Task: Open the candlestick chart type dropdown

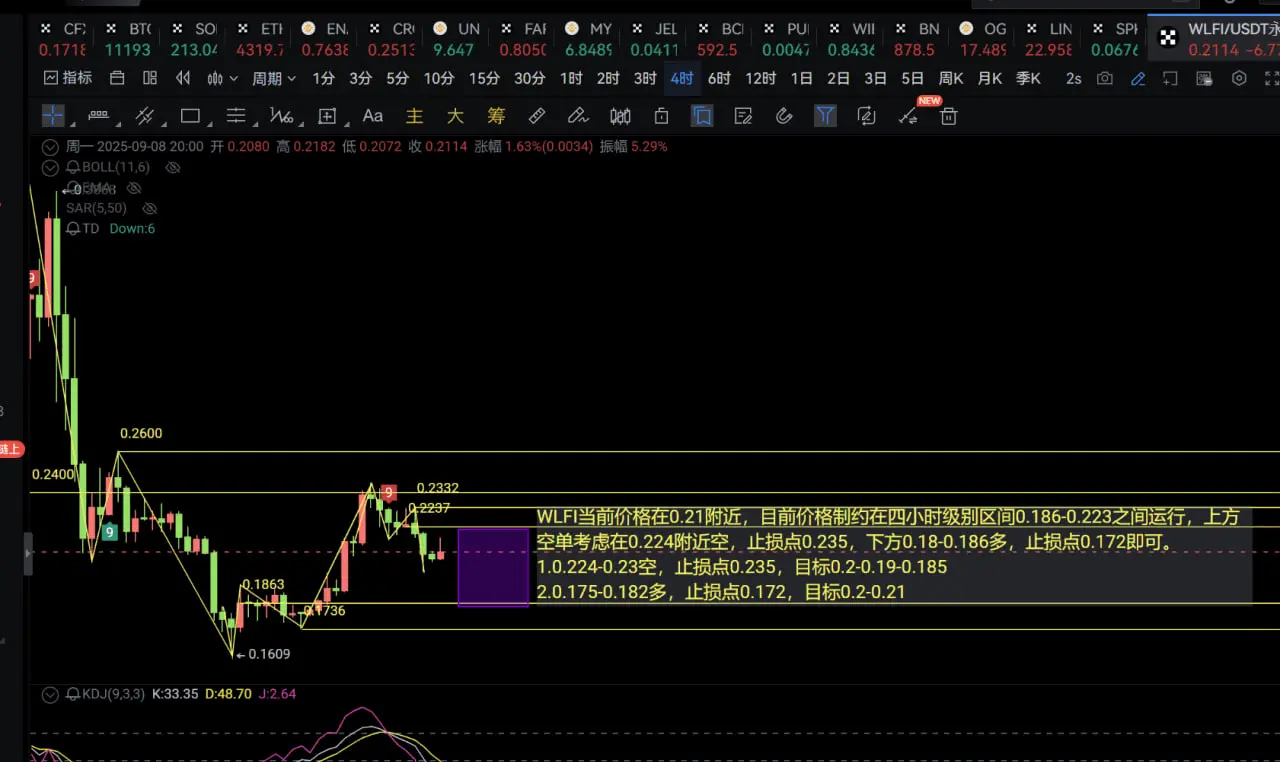Action: tap(222, 78)
